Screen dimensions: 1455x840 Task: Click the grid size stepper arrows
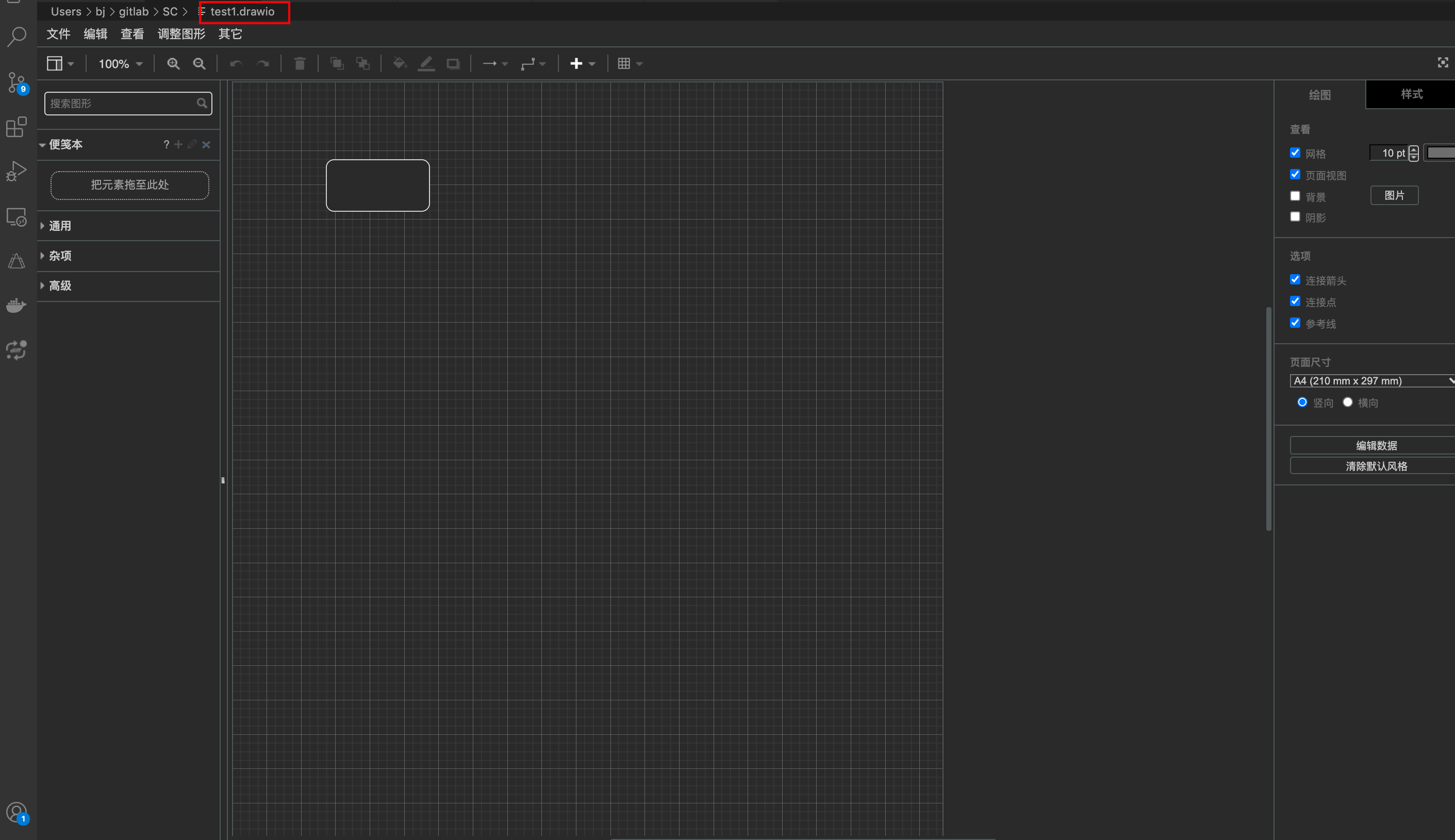click(x=1413, y=153)
